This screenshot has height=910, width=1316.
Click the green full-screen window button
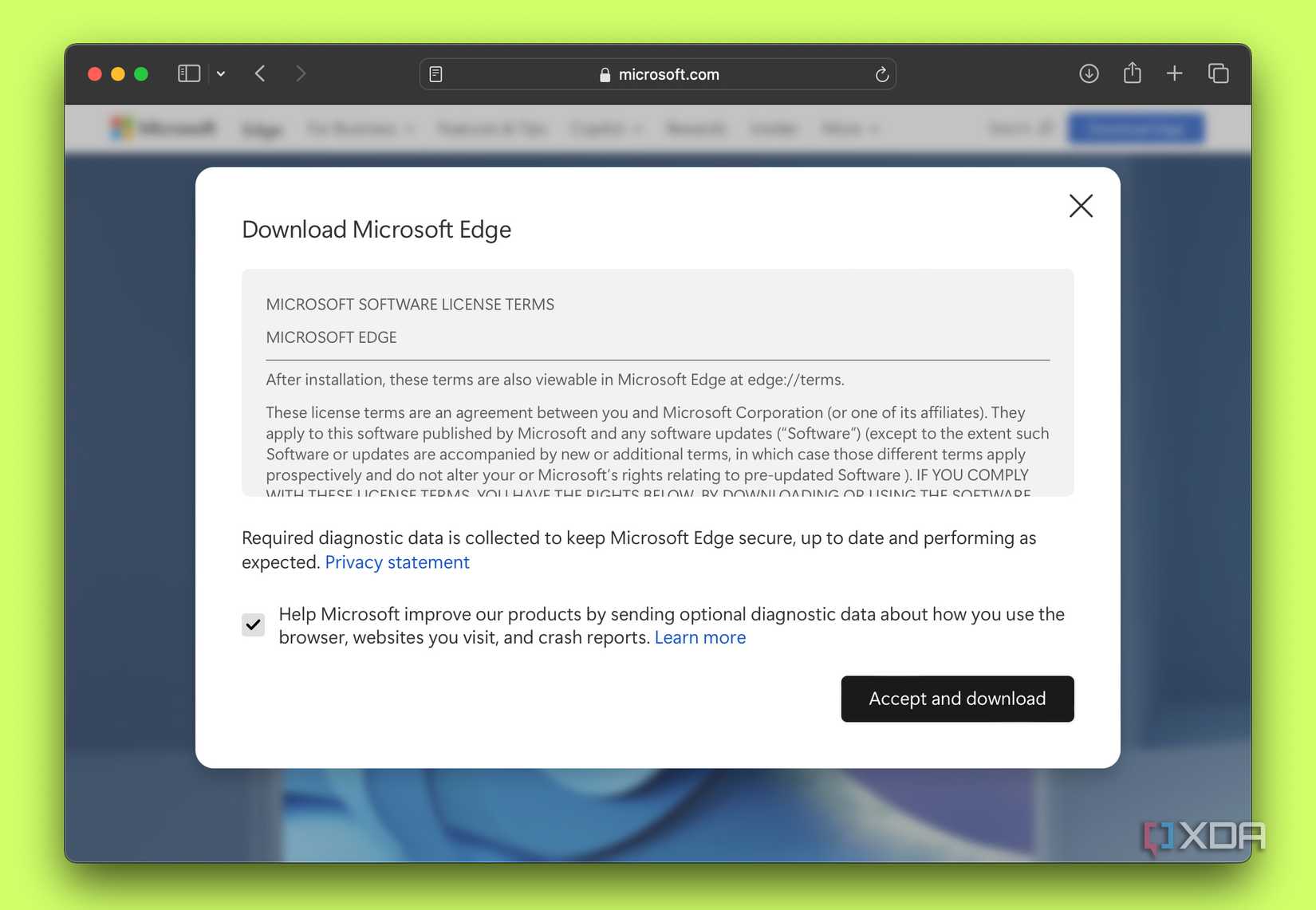click(x=141, y=74)
